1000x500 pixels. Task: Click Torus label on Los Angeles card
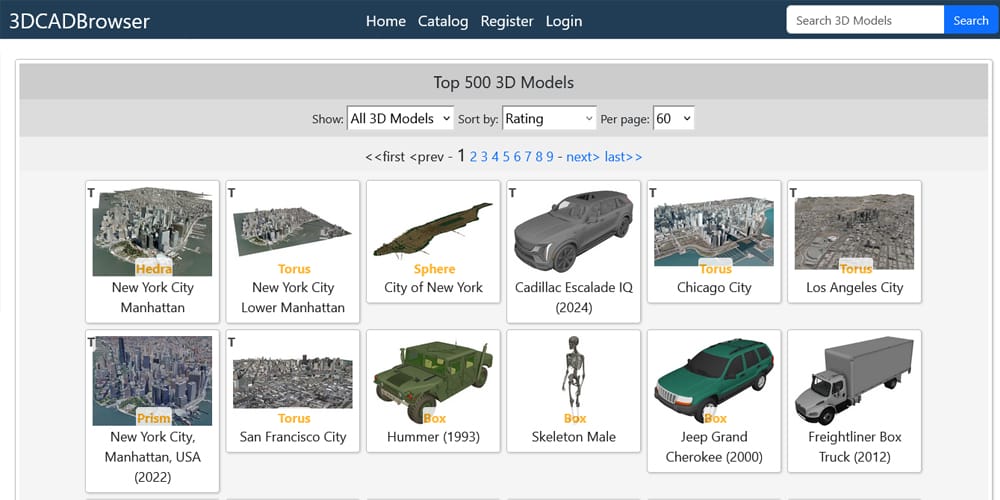(x=855, y=269)
